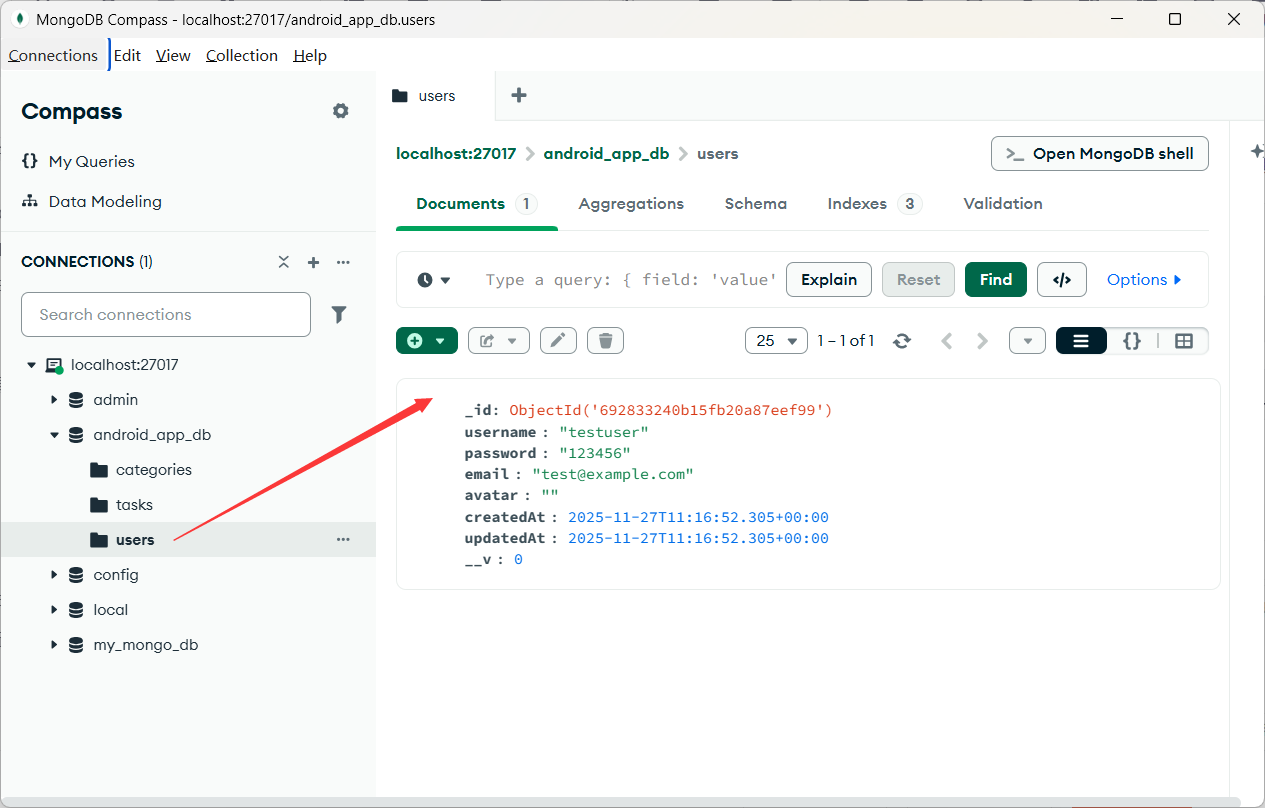The image size is (1265, 808).
Task: Select the Documents tab
Action: [477, 204]
